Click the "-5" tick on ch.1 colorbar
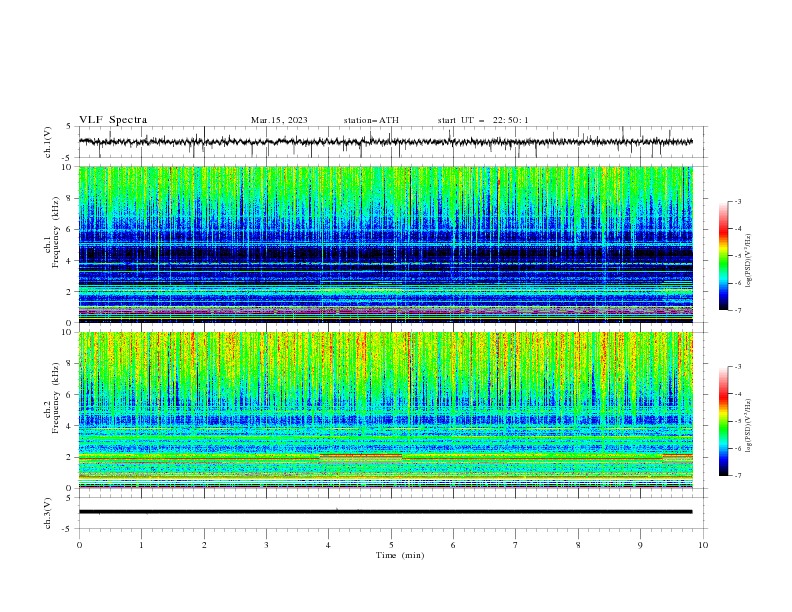Viewport: 792px width, 612px height. point(737,256)
